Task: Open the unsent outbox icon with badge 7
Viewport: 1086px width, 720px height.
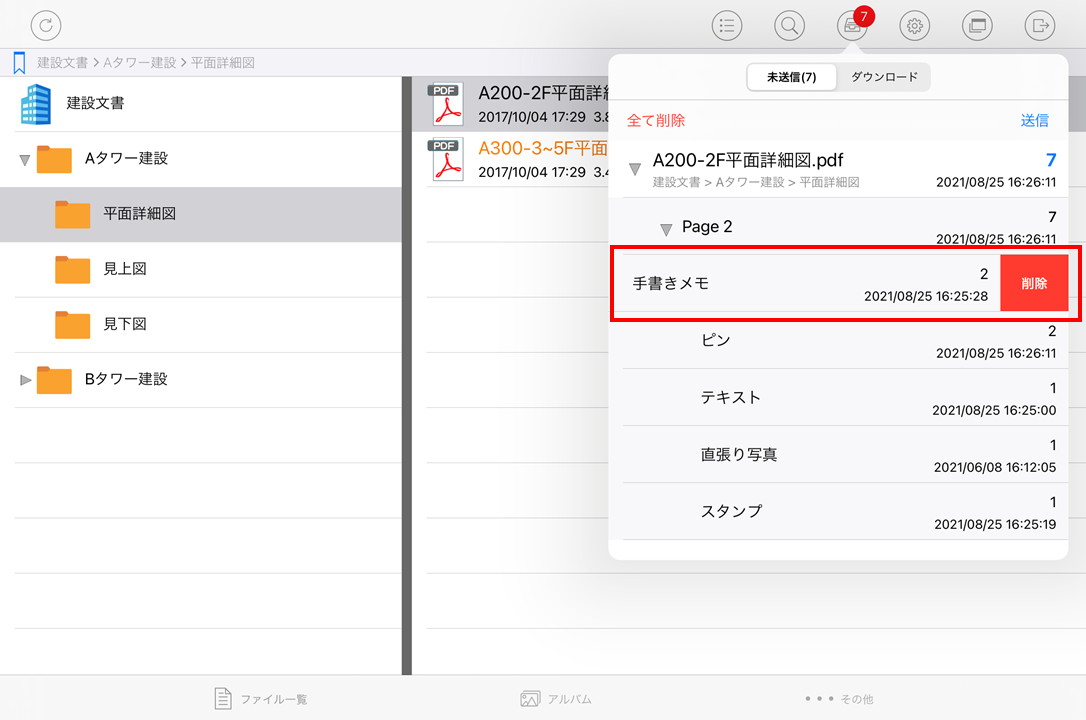Action: pyautogui.click(x=852, y=26)
